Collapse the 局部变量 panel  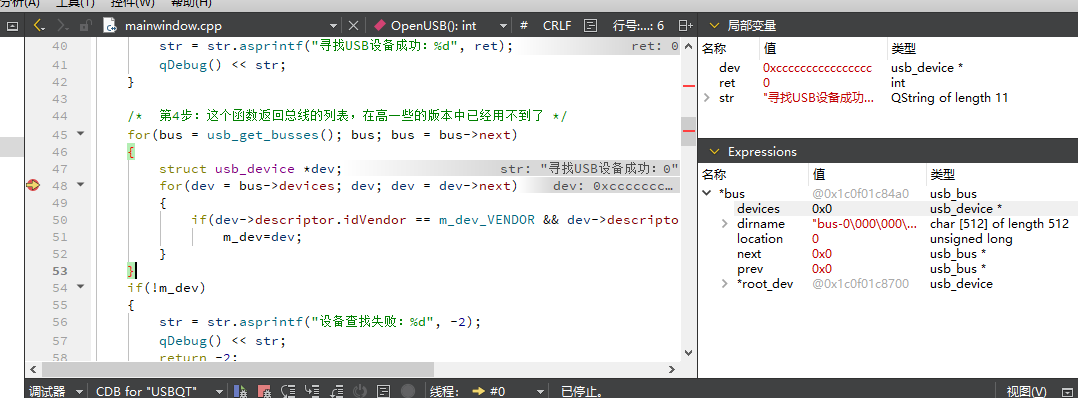(x=713, y=26)
